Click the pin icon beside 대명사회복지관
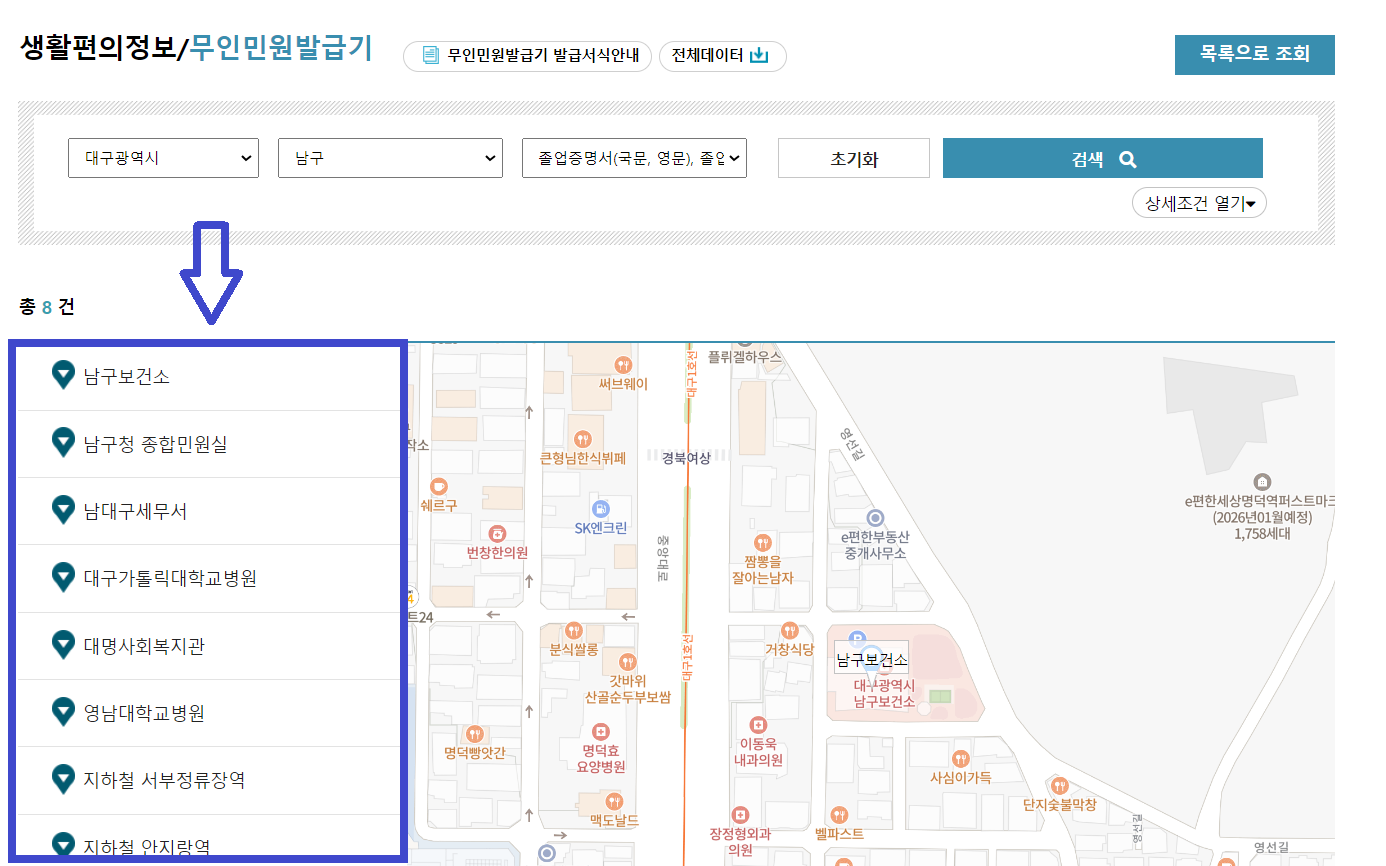1386x866 pixels. 63,645
